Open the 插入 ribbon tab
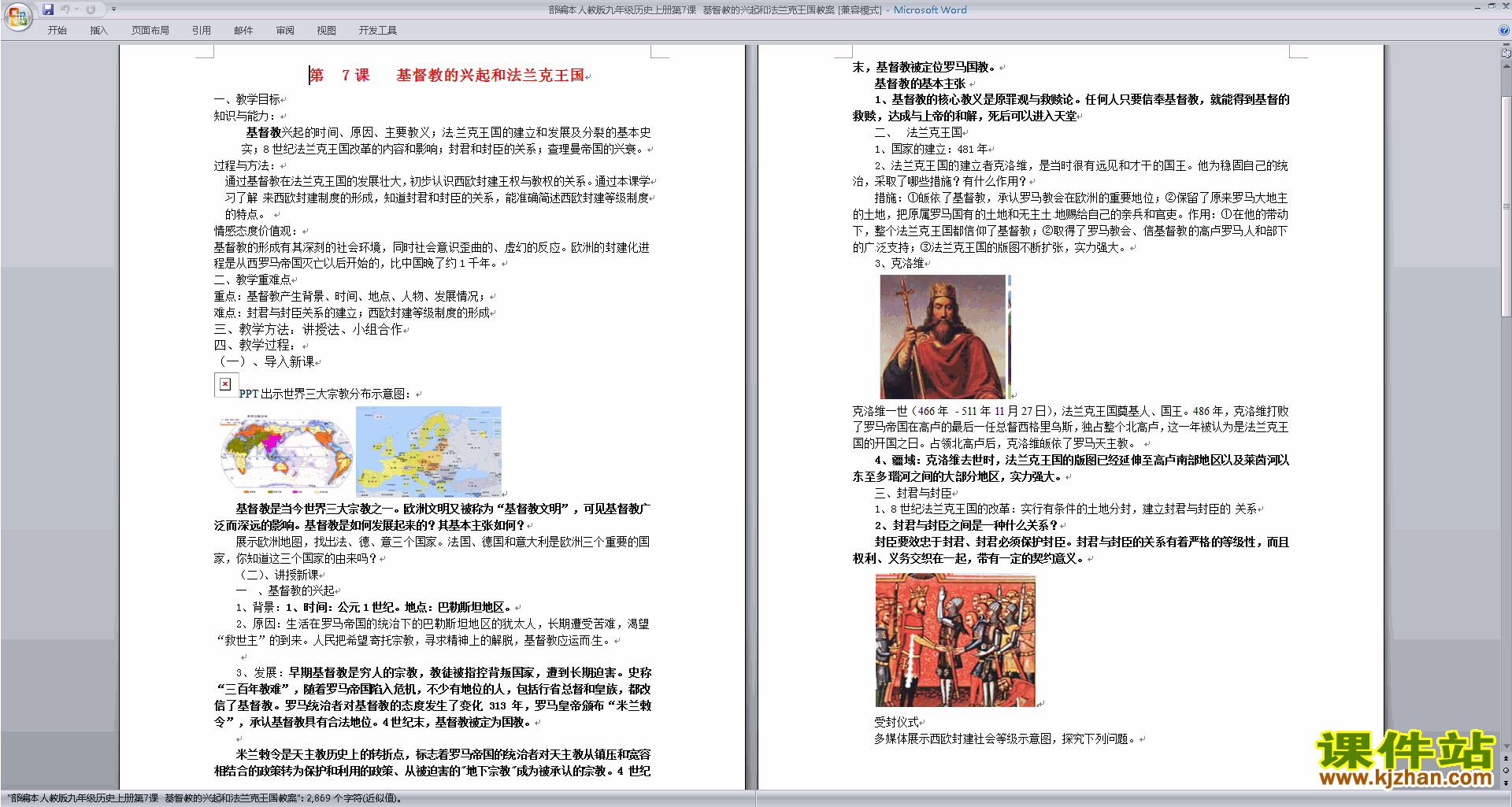The width and height of the screenshot is (1512, 807). pyautogui.click(x=98, y=31)
